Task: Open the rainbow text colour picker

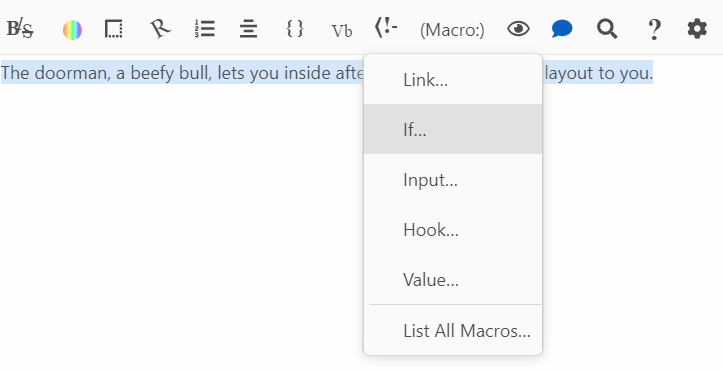Action: 72,30
